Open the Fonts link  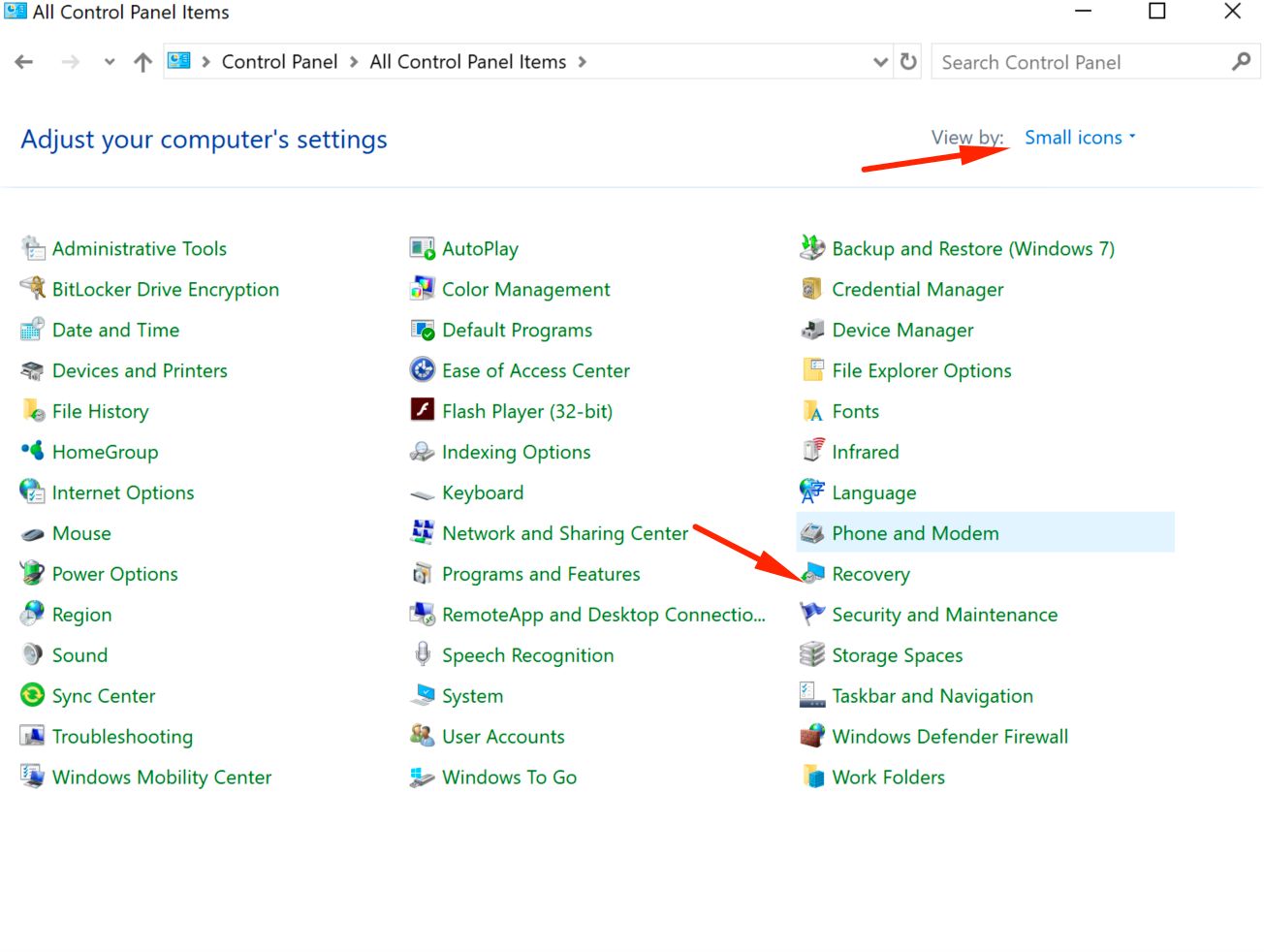856,411
